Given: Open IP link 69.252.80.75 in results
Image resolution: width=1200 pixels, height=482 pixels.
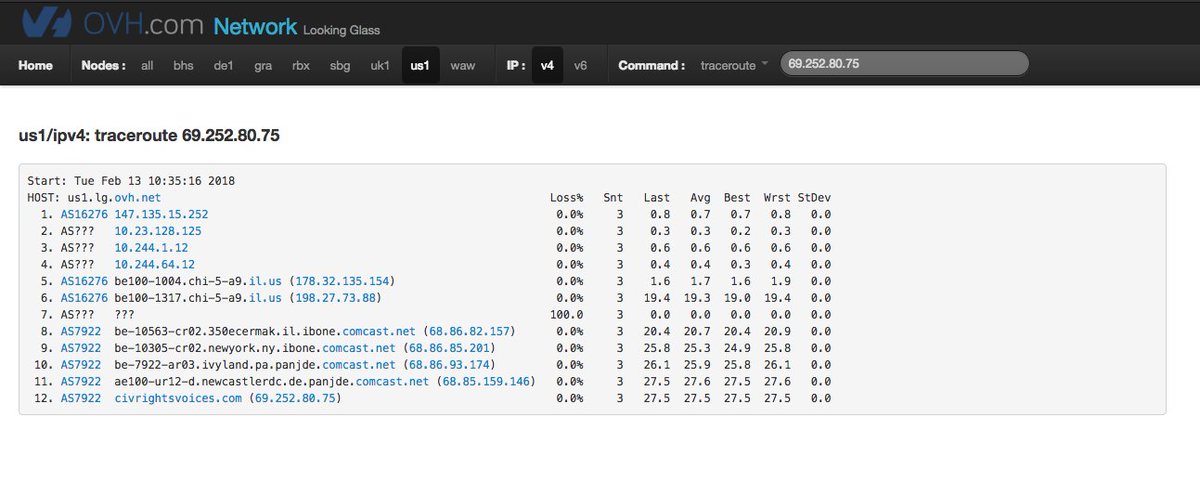Looking at the screenshot, I should click(296, 397).
